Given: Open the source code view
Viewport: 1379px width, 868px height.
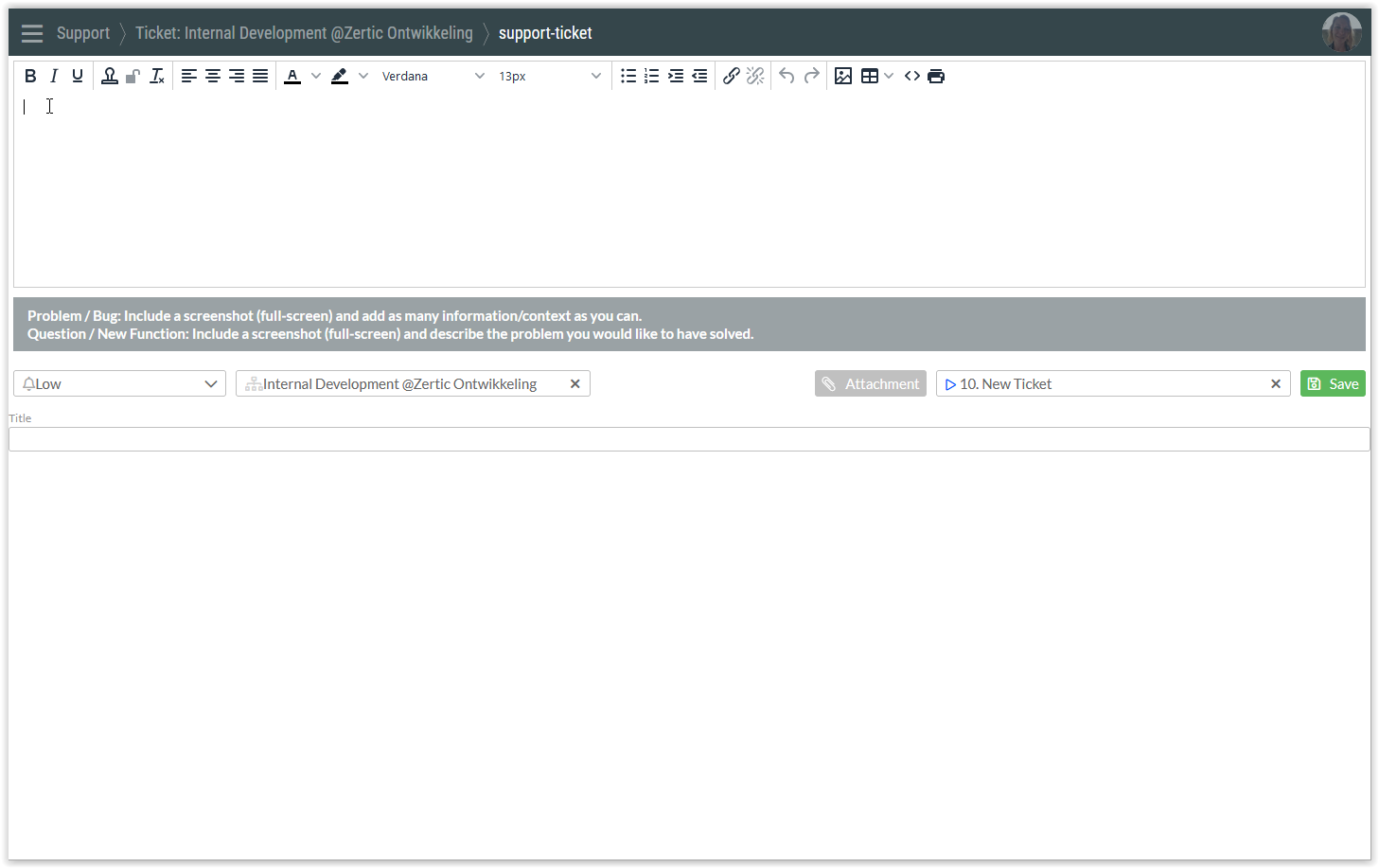Looking at the screenshot, I should tap(912, 76).
